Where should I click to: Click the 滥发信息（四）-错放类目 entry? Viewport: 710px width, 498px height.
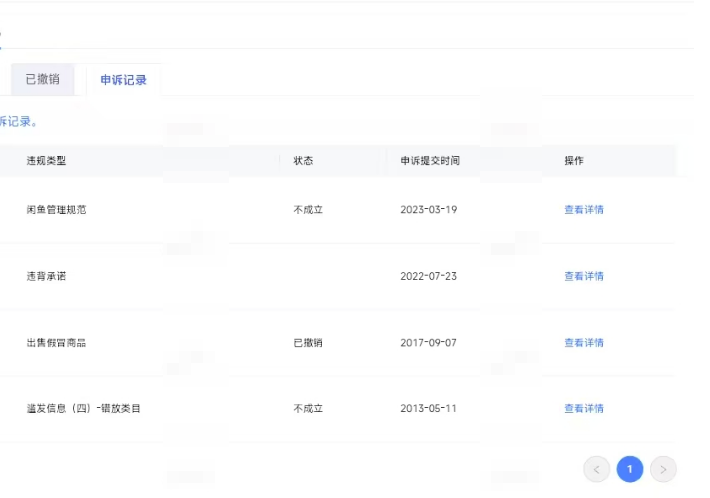pyautogui.click(x=83, y=408)
